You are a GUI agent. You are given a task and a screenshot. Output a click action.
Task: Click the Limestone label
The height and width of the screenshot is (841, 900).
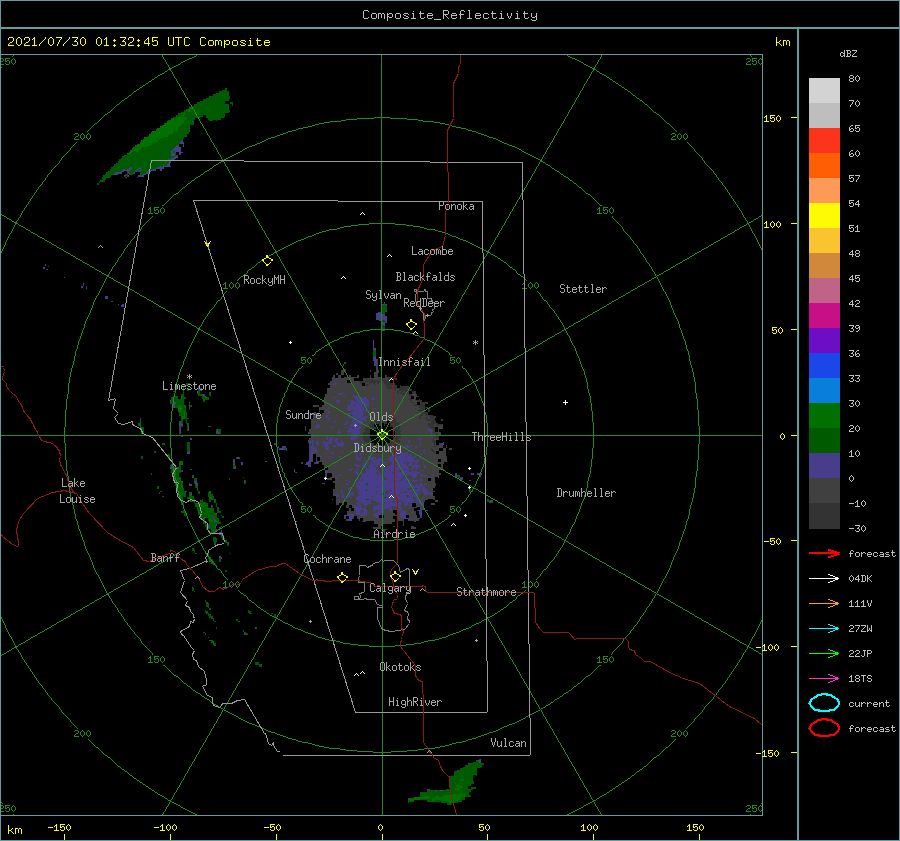(x=189, y=386)
